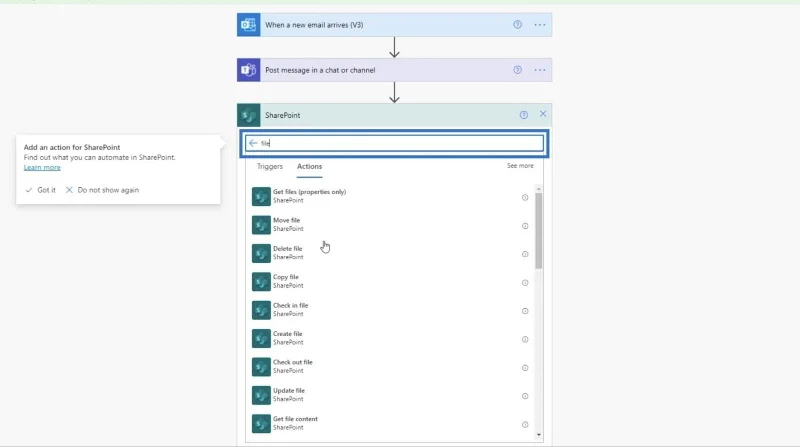Image resolution: width=800 pixels, height=447 pixels.
Task: Choose the Check in file action
Action: [390, 310]
